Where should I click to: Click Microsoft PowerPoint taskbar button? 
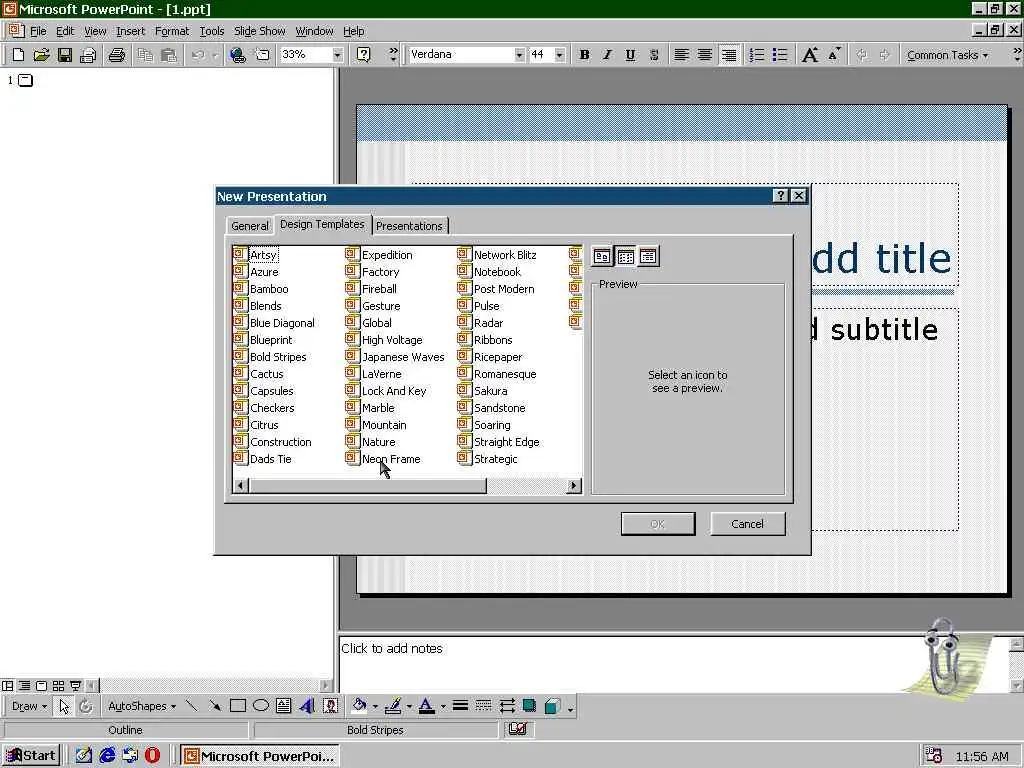tap(259, 756)
